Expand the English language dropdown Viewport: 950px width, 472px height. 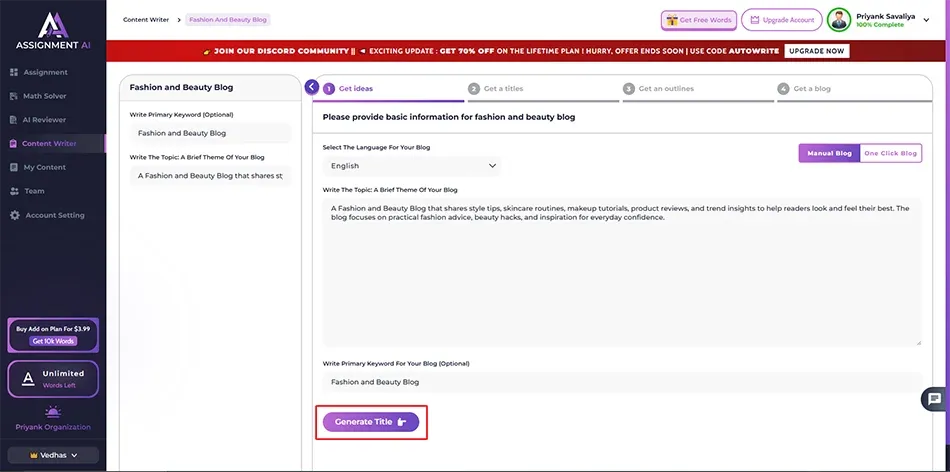pyautogui.click(x=412, y=166)
